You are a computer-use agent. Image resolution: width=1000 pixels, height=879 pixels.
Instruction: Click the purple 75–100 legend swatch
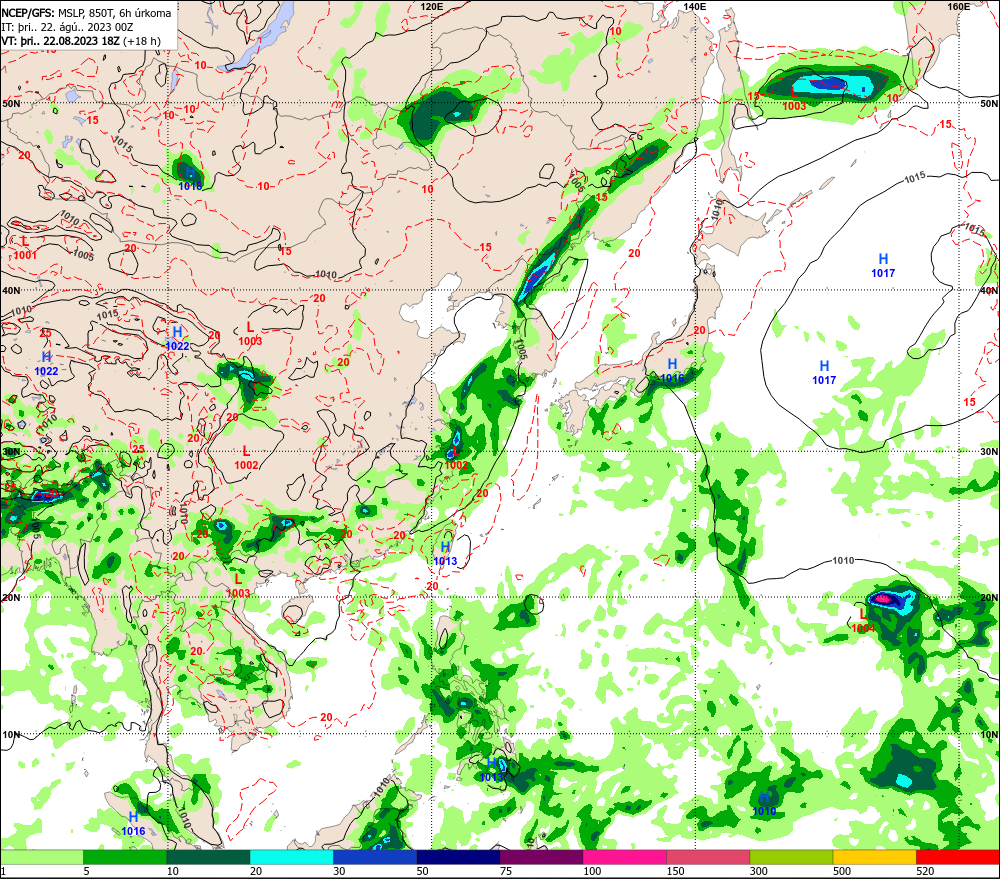541,857
